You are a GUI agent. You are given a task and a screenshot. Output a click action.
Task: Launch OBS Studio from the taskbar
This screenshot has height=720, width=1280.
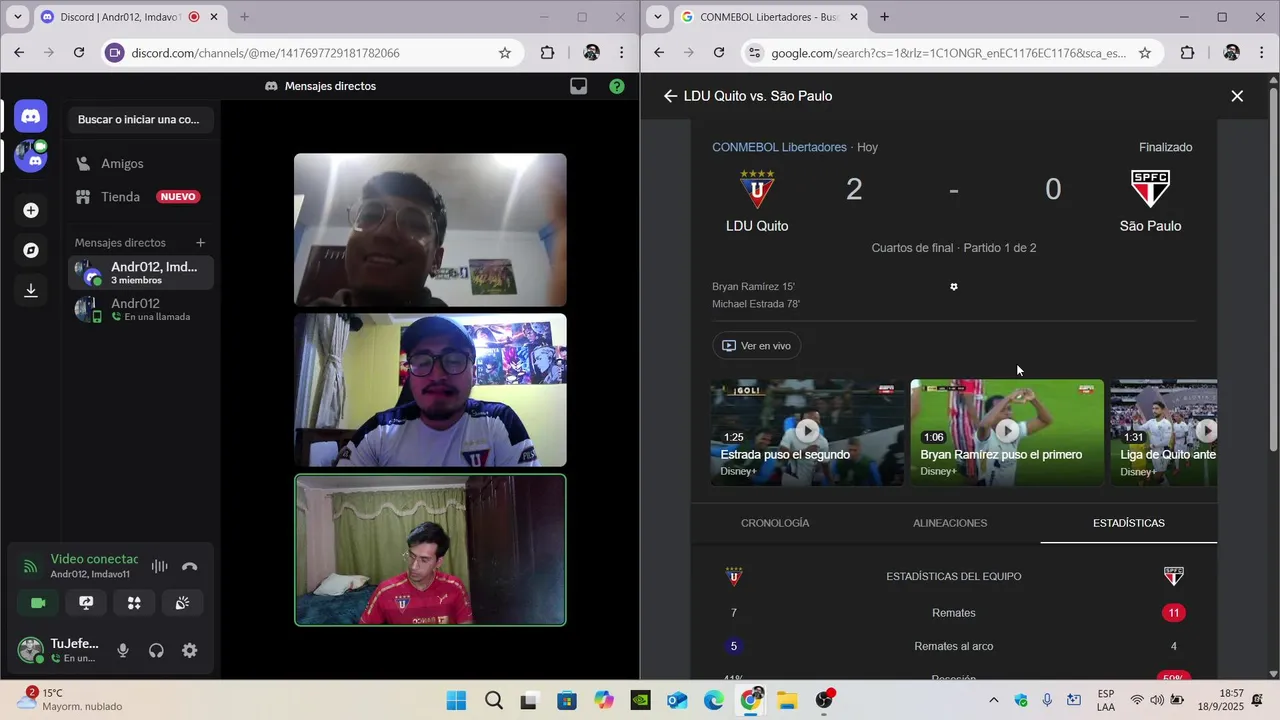pyautogui.click(x=824, y=700)
